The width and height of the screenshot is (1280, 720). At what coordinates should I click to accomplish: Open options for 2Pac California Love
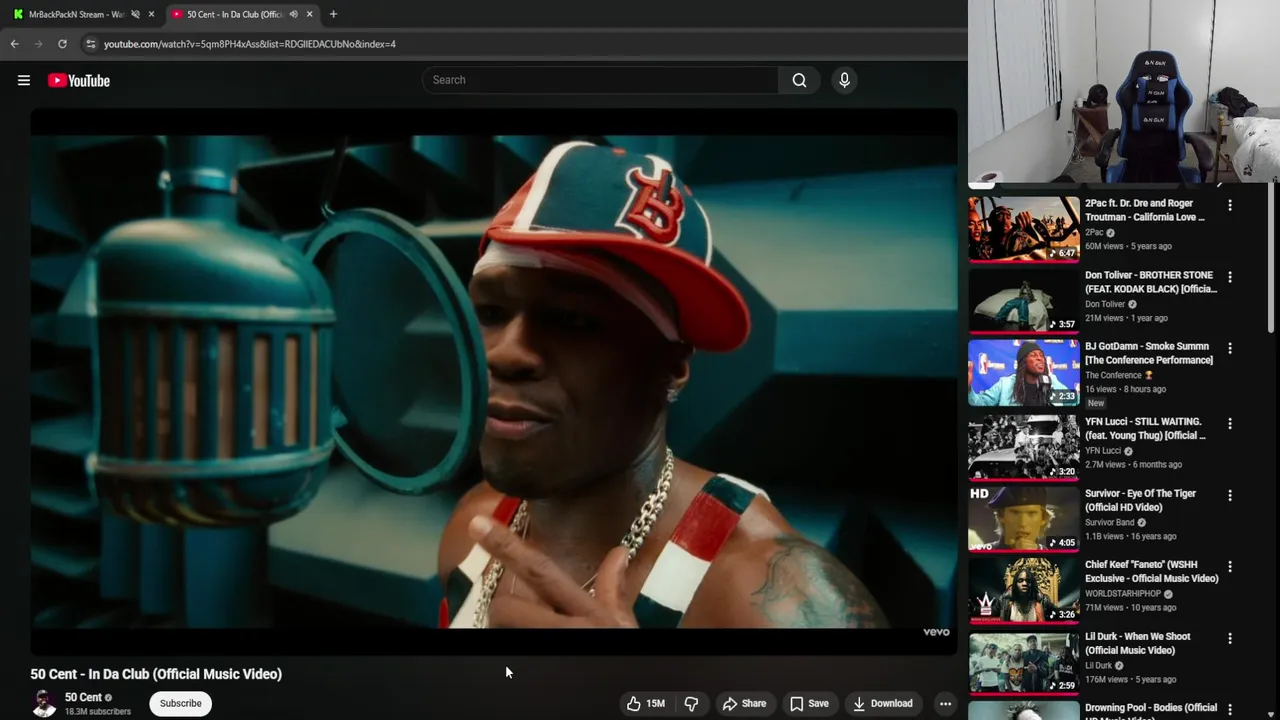click(1230, 205)
